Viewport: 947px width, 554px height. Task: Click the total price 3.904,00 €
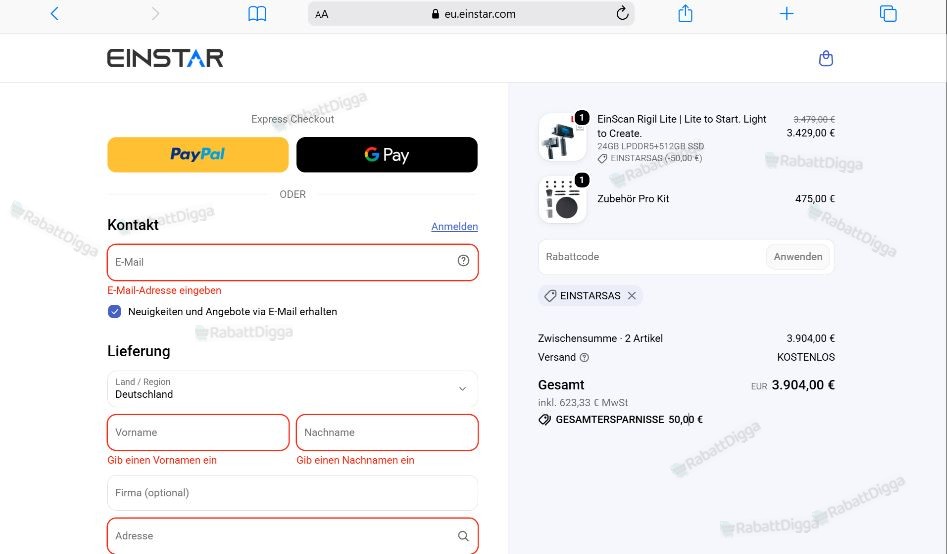(x=803, y=385)
